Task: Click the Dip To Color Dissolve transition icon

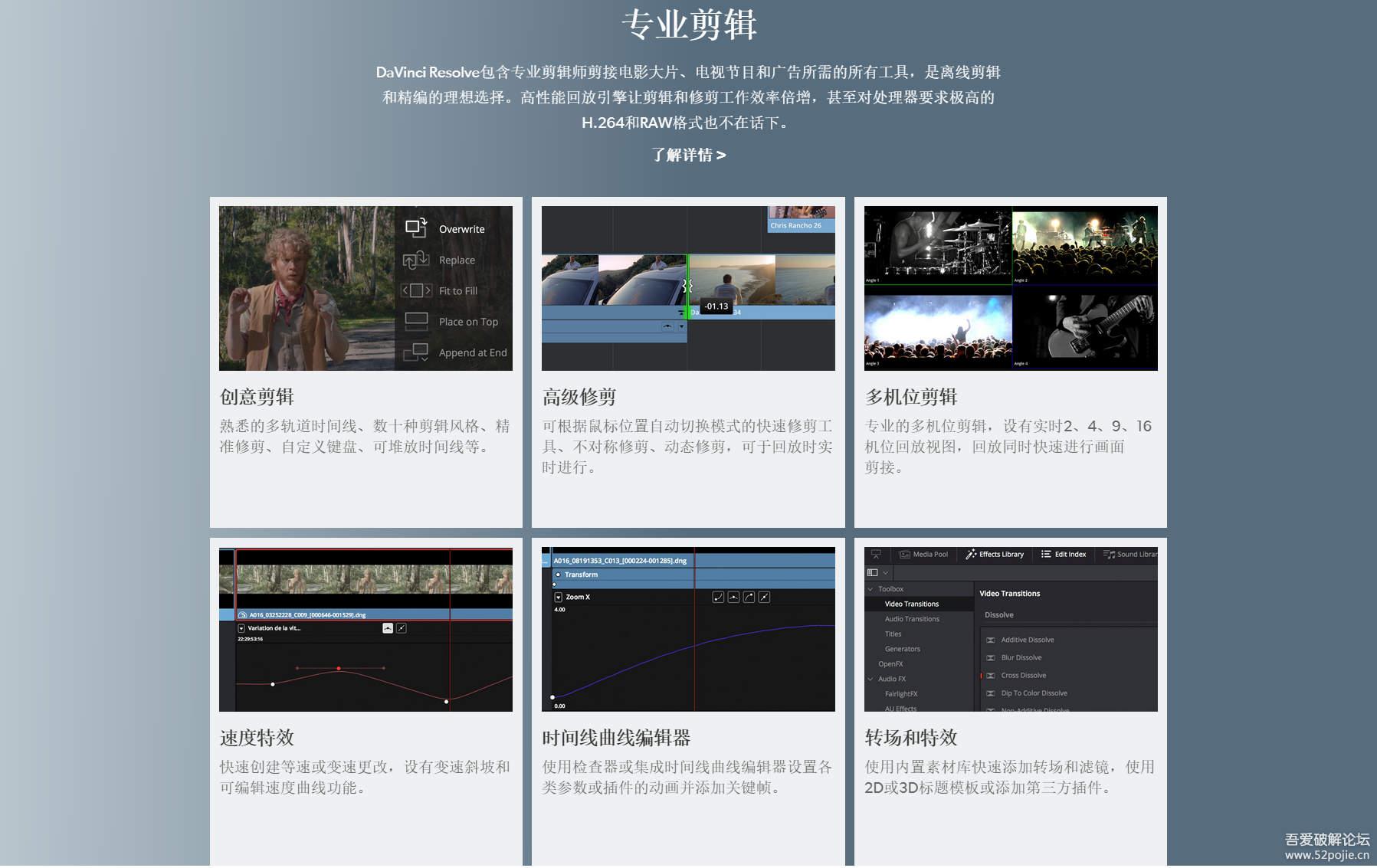Action: 991,693
